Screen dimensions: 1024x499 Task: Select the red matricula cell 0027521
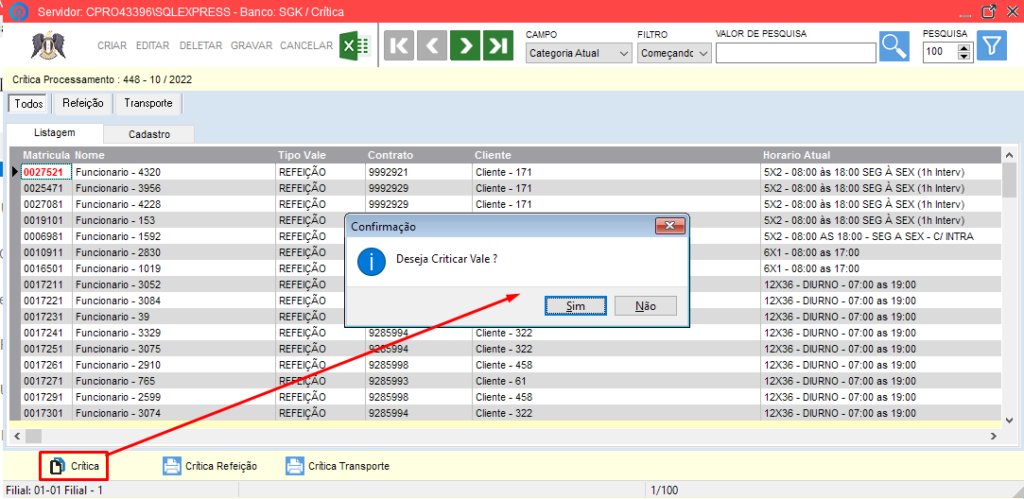pos(44,172)
